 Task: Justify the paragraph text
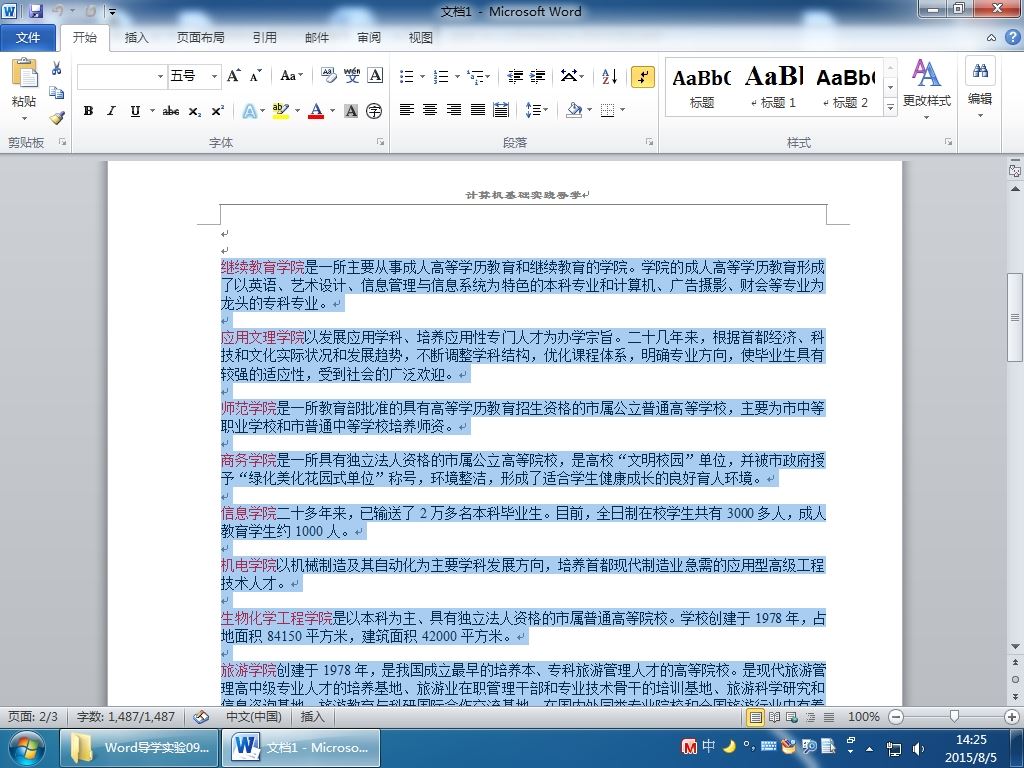pyautogui.click(x=477, y=110)
